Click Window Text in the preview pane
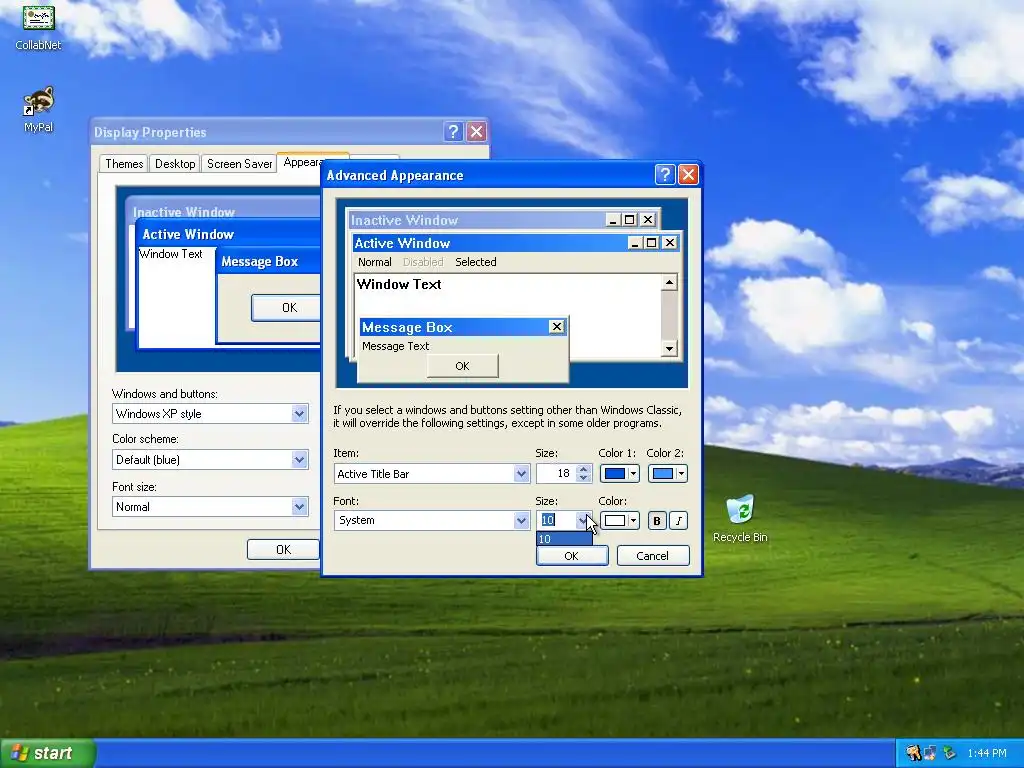Image resolution: width=1024 pixels, height=768 pixels. click(399, 284)
